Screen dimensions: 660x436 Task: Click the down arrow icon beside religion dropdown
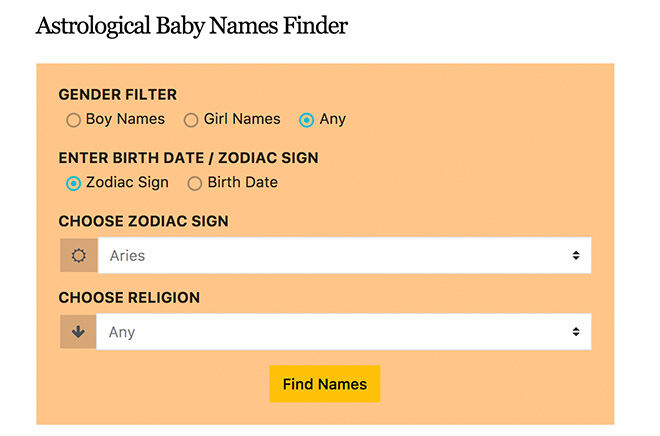[x=78, y=332]
